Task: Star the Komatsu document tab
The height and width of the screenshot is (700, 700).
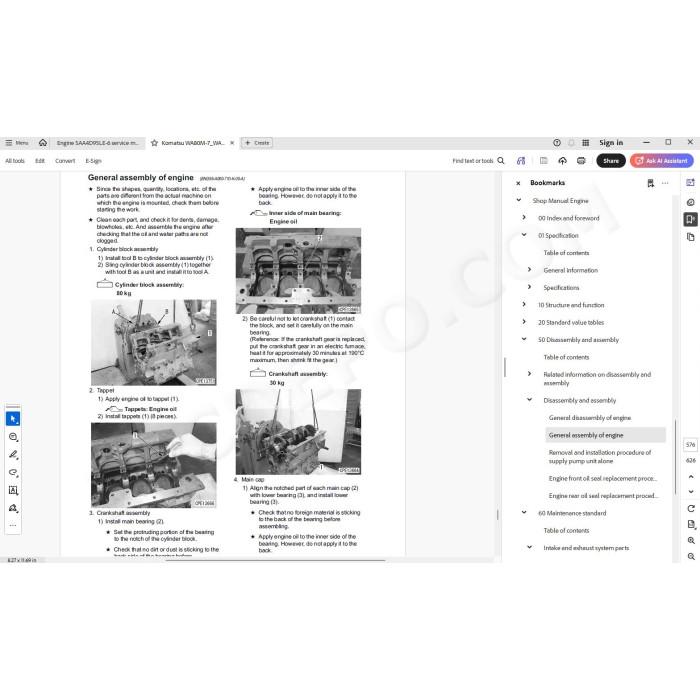Action: [x=154, y=143]
